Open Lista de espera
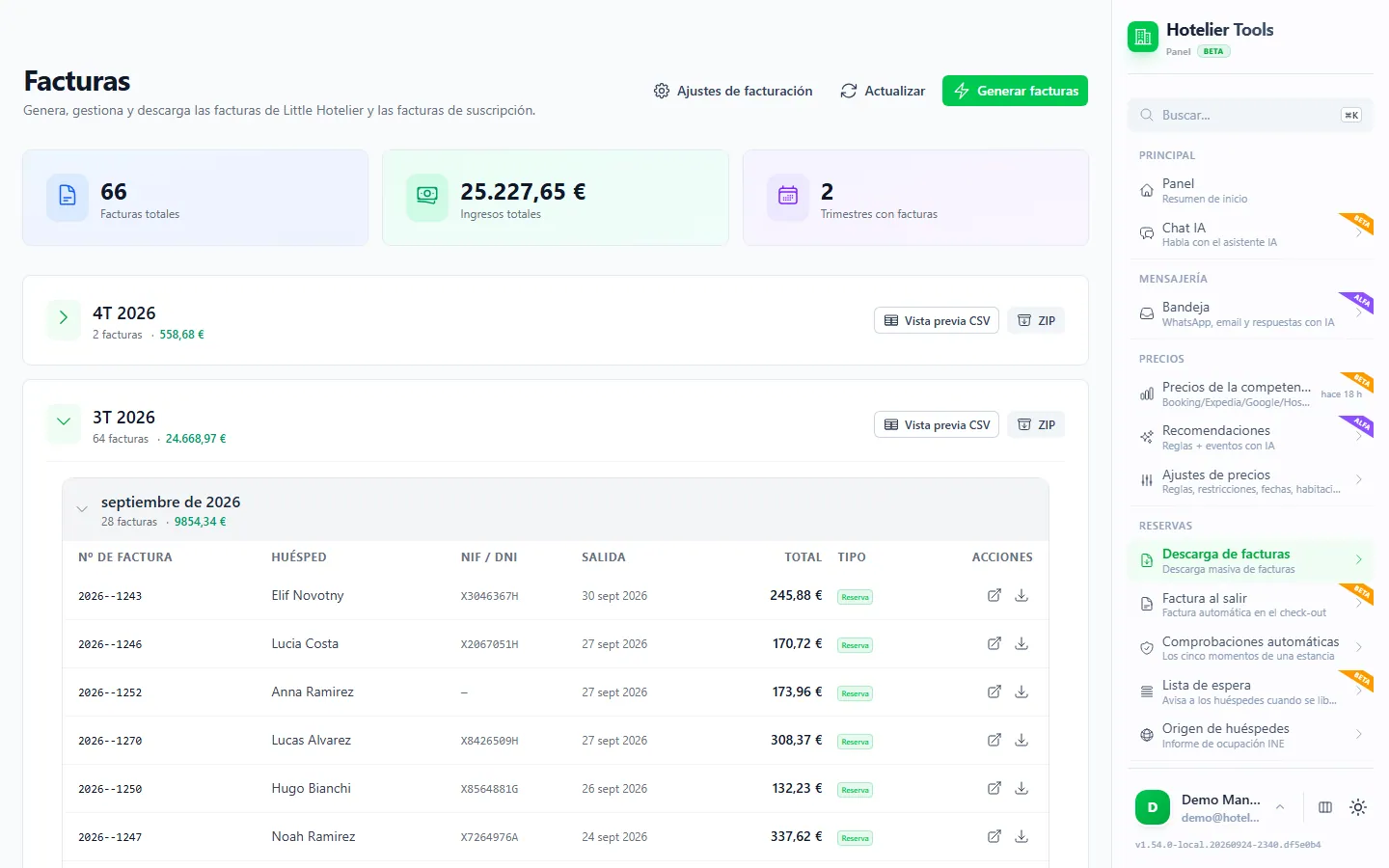The width and height of the screenshot is (1389, 868). click(x=1250, y=692)
